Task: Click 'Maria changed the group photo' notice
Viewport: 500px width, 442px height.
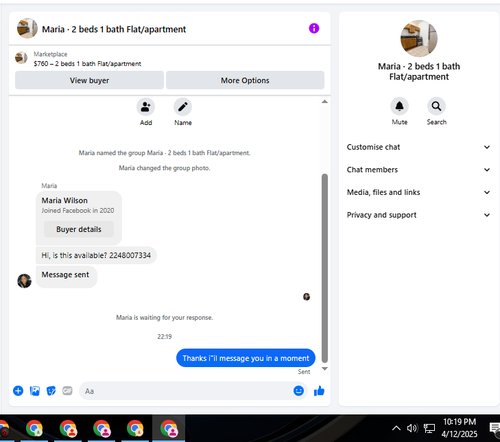Action: [x=164, y=168]
